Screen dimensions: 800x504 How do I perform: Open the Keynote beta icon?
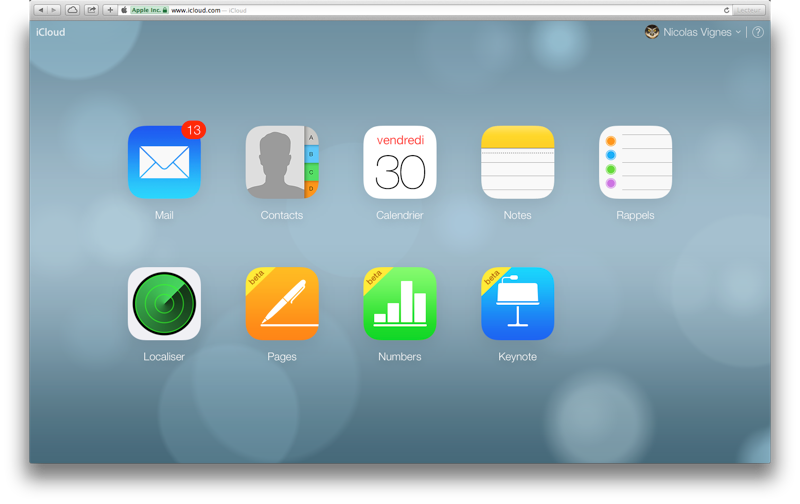517,304
